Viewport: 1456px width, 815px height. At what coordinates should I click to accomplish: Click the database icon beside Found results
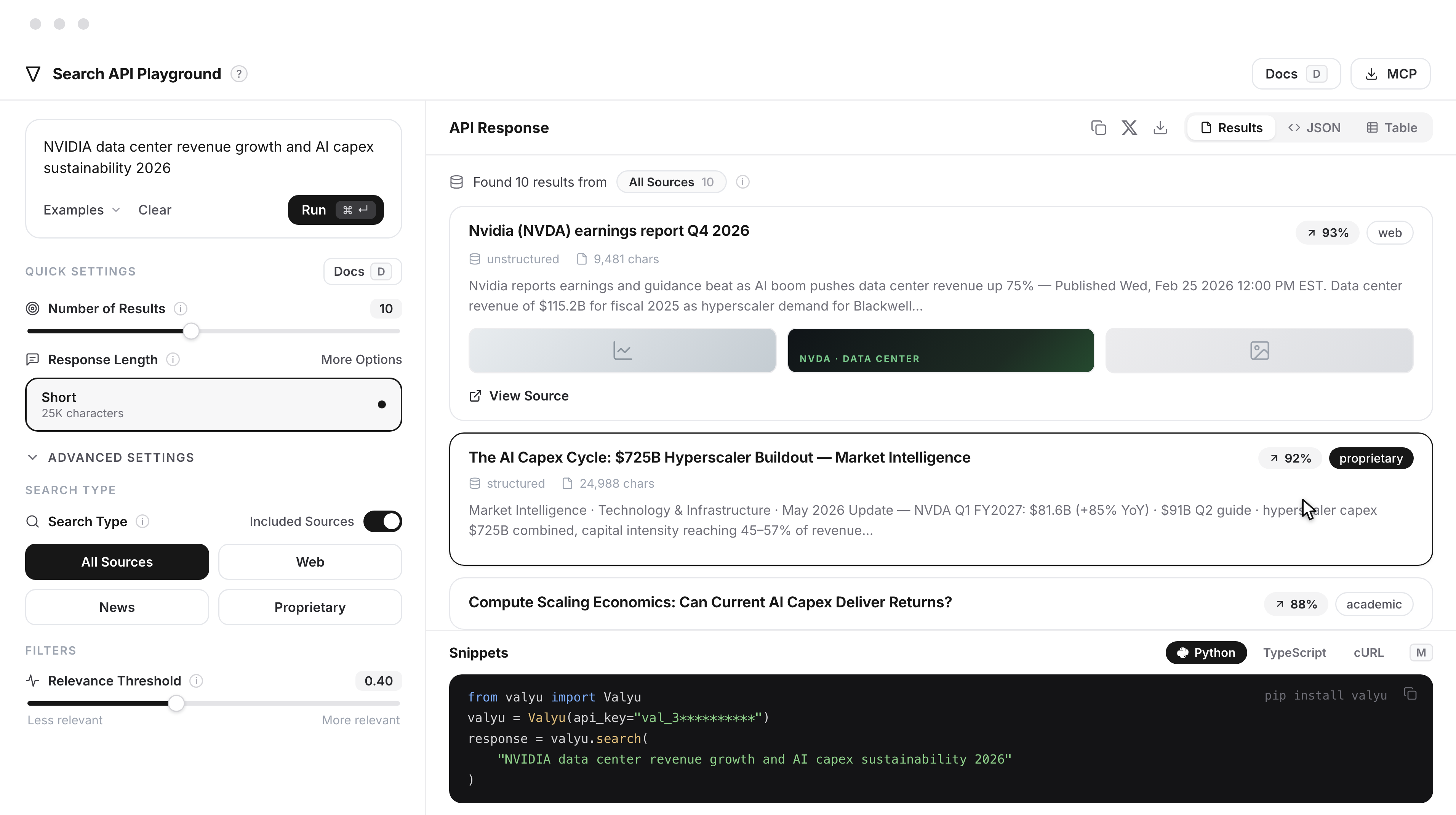click(457, 182)
